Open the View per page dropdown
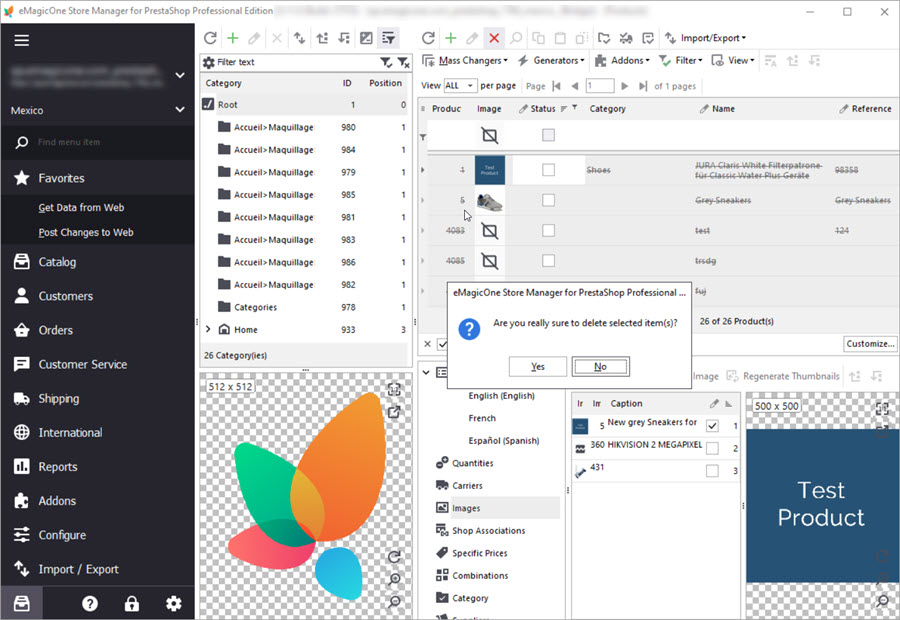Screen dimensions: 900x620 coord(460,86)
